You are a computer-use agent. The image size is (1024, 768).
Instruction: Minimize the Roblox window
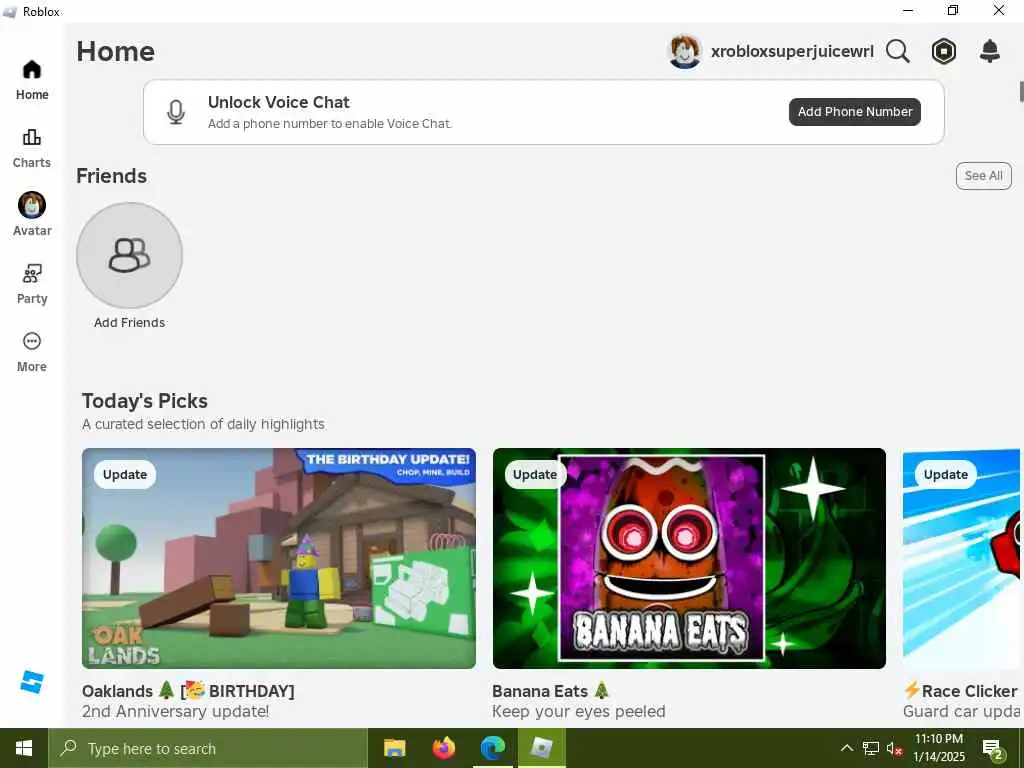pos(908,10)
